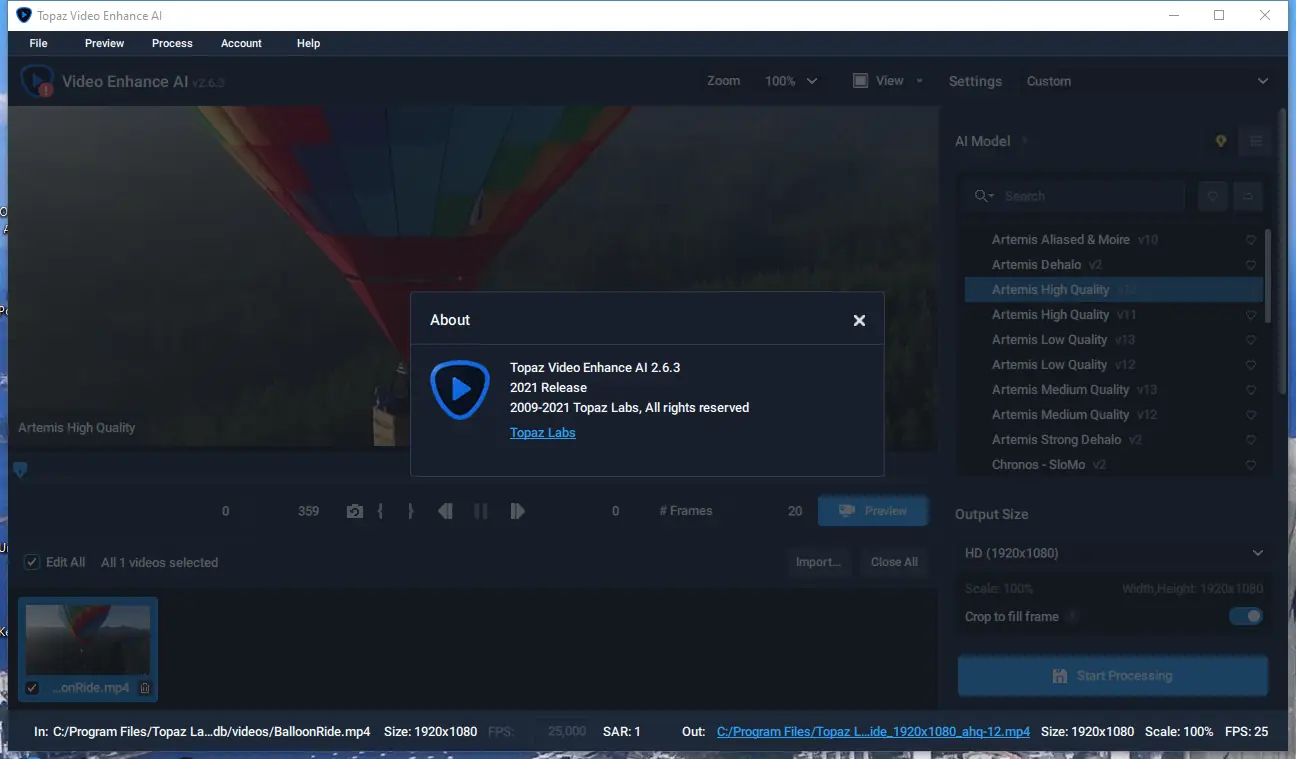
Task: Click the Video Enhance AI logo in header
Action: 38,81
